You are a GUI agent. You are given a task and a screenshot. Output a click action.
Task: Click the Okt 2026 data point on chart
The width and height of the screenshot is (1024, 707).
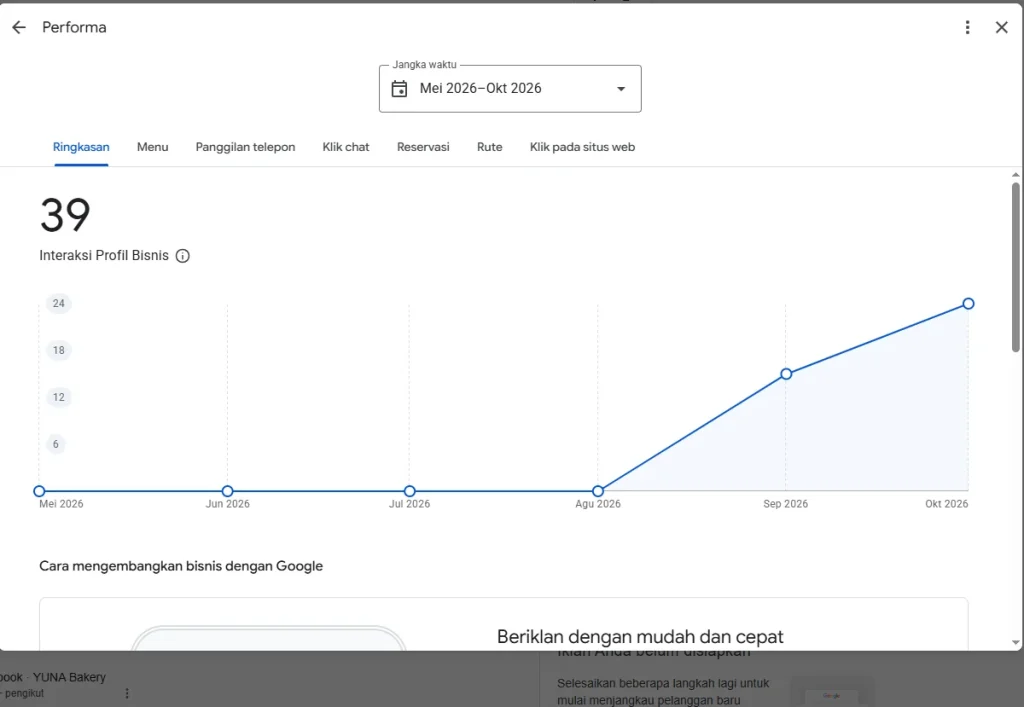tap(968, 304)
